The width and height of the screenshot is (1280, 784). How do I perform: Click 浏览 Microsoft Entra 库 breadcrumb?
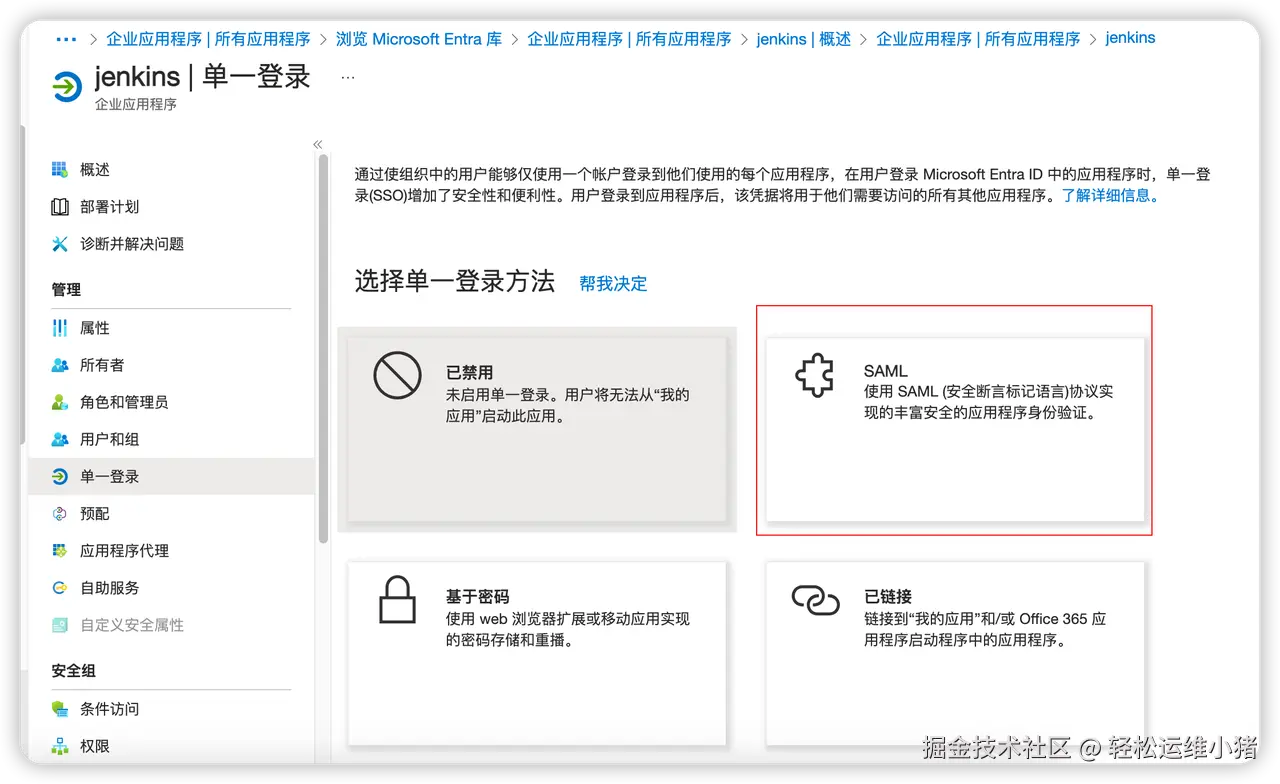(419, 39)
